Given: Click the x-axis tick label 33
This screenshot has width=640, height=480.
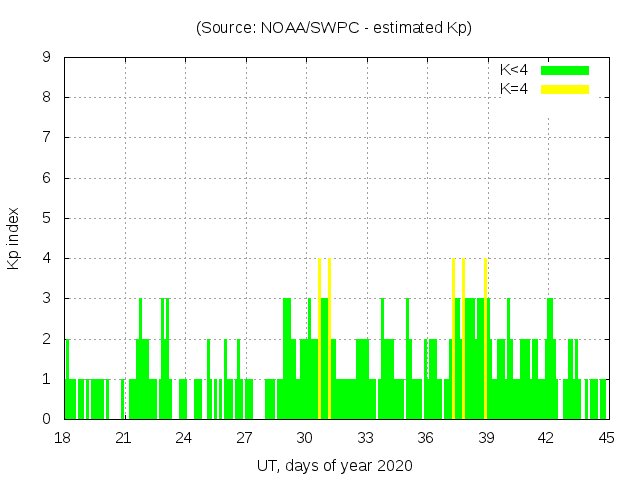Looking at the screenshot, I should (x=366, y=438).
